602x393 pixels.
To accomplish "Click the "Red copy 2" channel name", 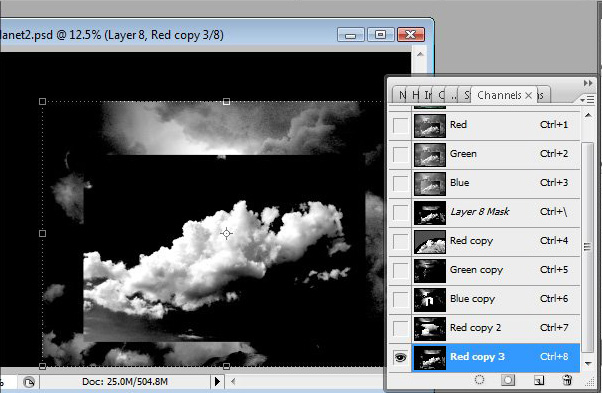I will pyautogui.click(x=475, y=328).
